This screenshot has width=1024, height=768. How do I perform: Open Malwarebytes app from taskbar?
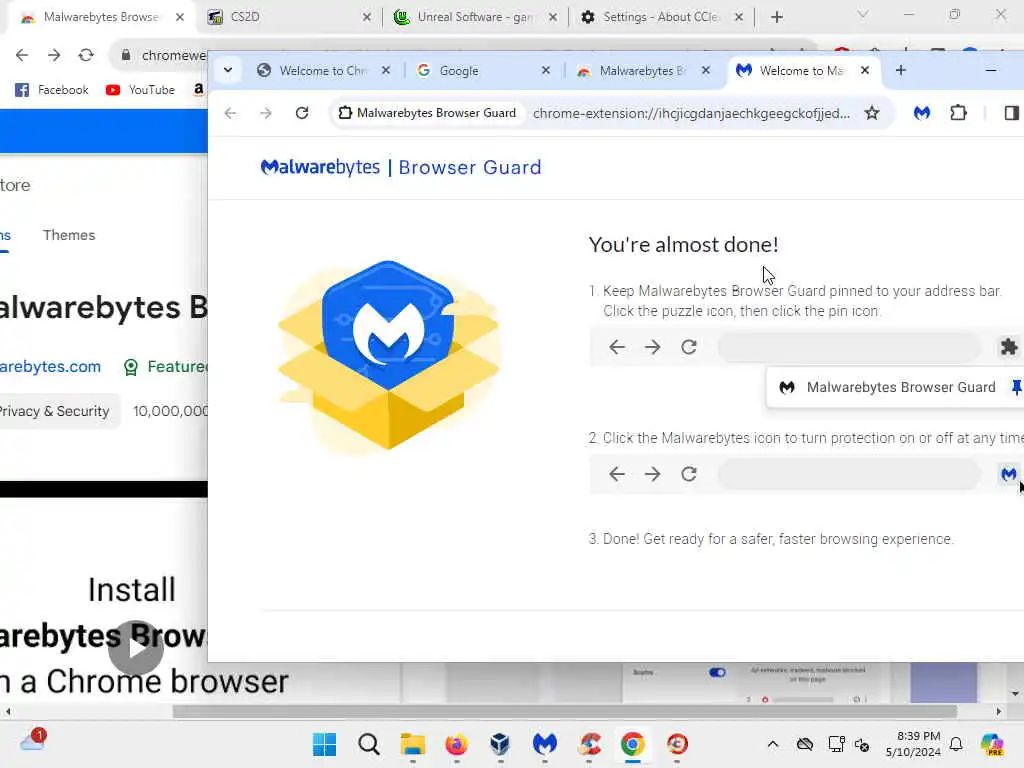[x=545, y=744]
